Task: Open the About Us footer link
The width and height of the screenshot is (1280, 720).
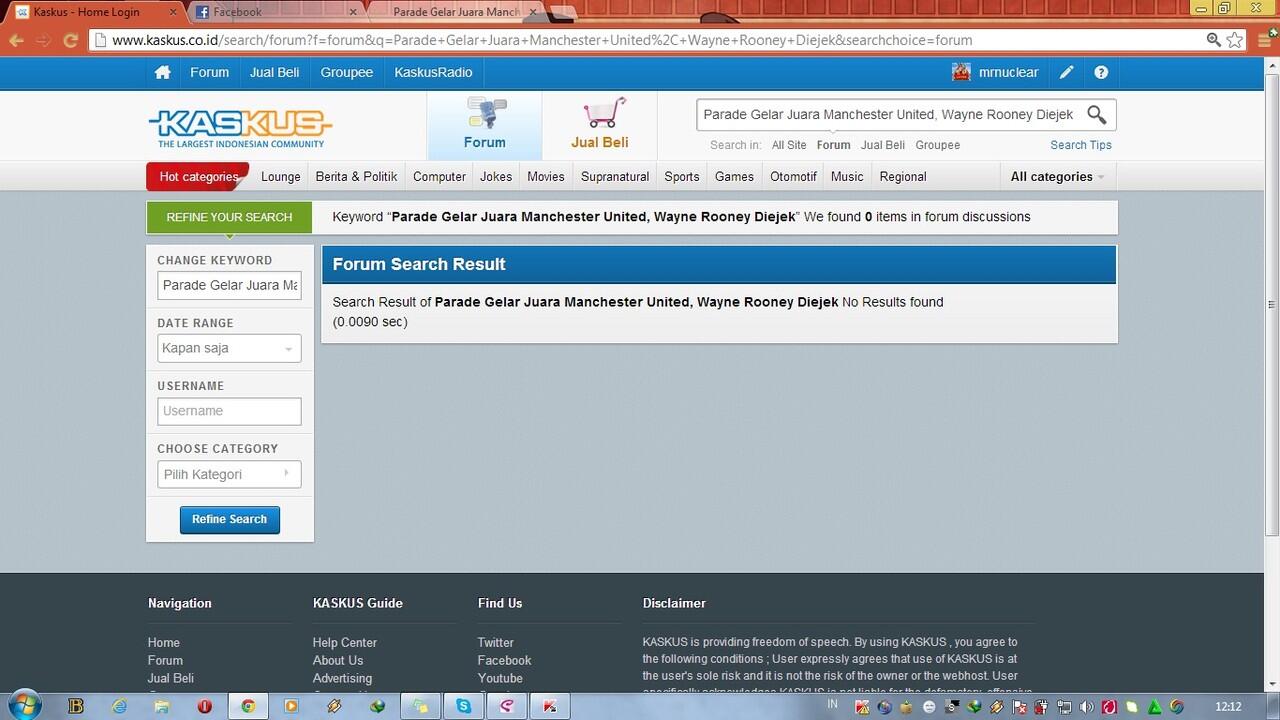Action: (338, 661)
